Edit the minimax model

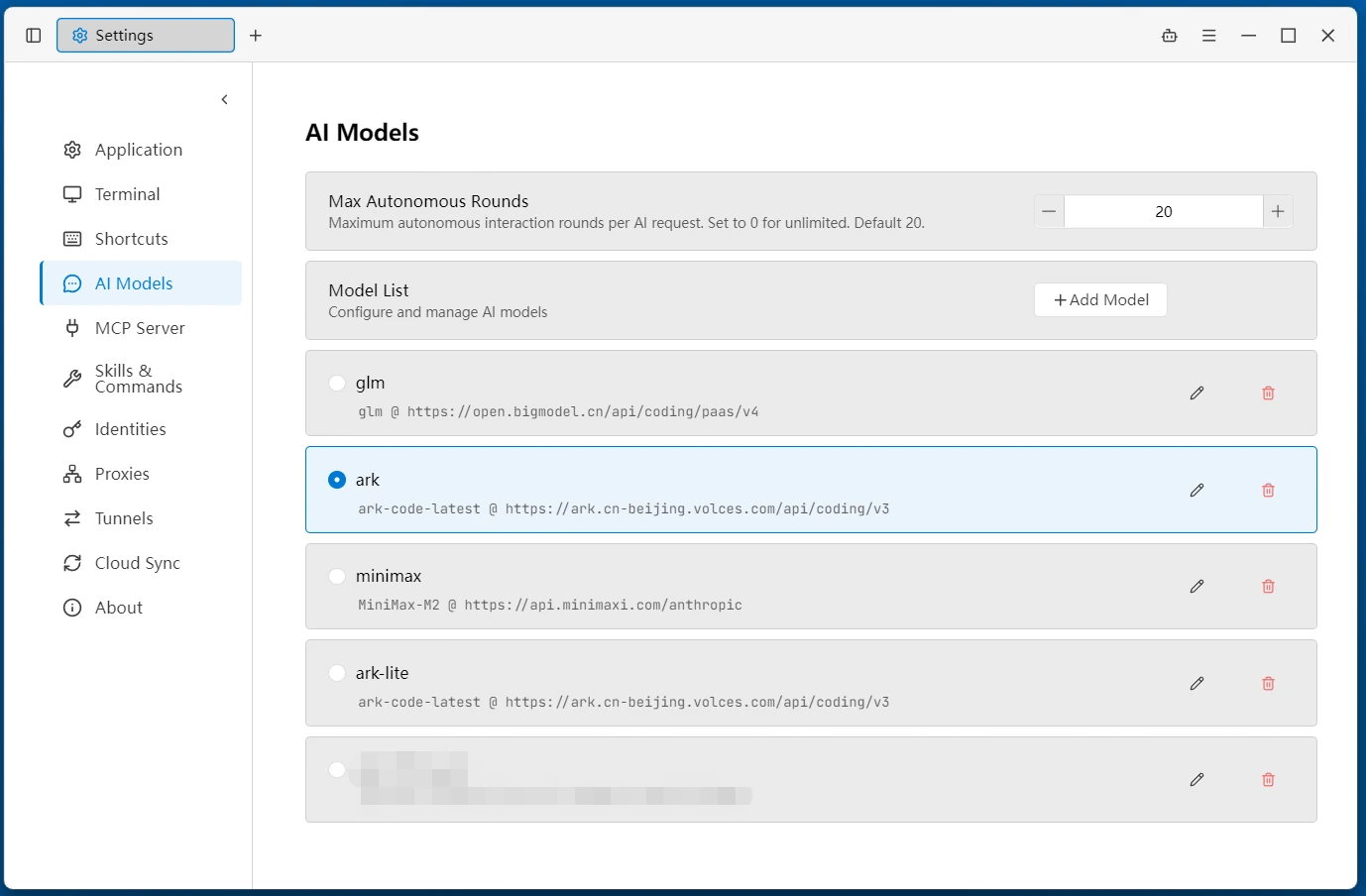(1197, 587)
